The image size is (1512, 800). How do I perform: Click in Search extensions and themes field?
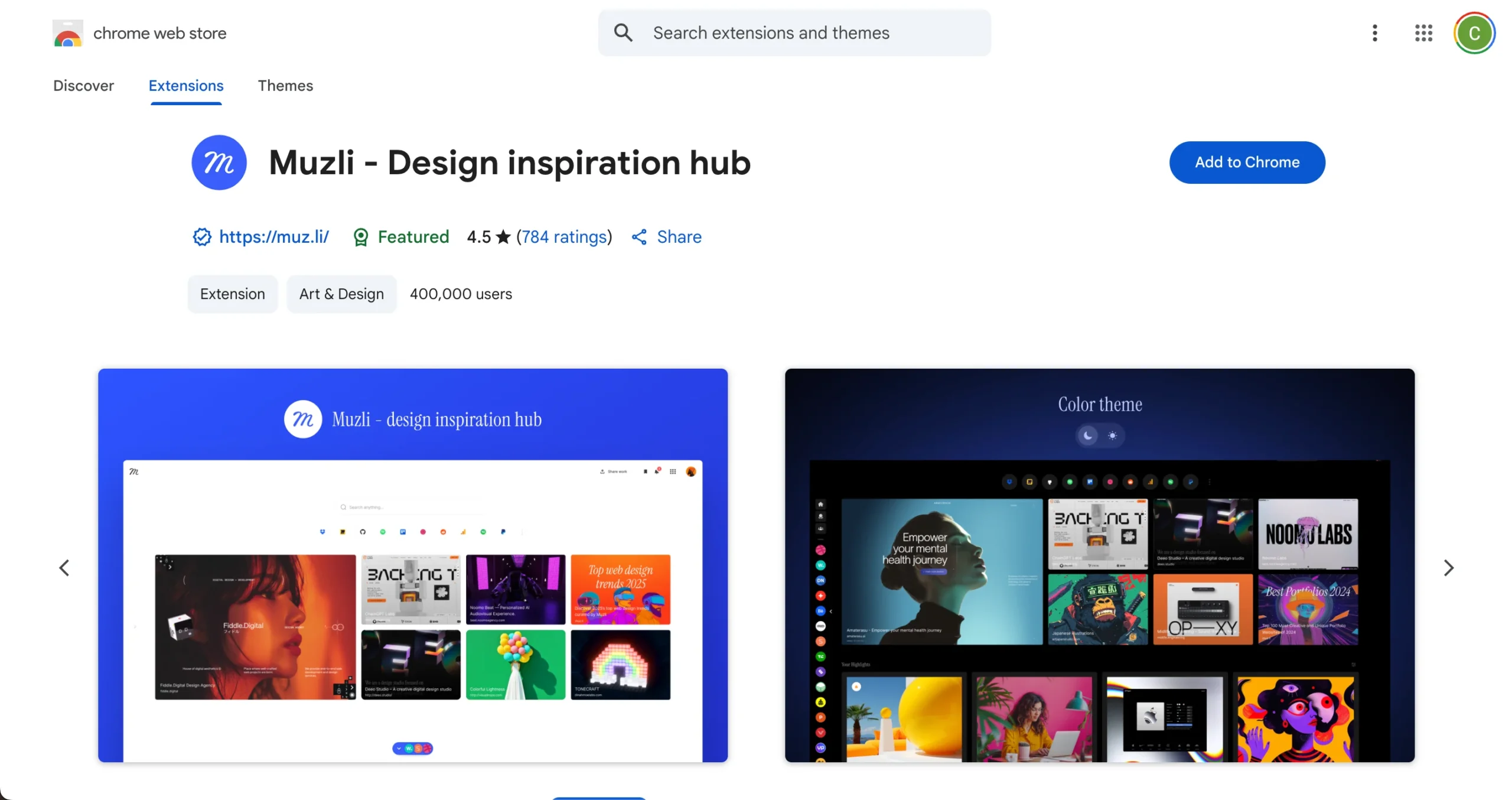tap(794, 32)
